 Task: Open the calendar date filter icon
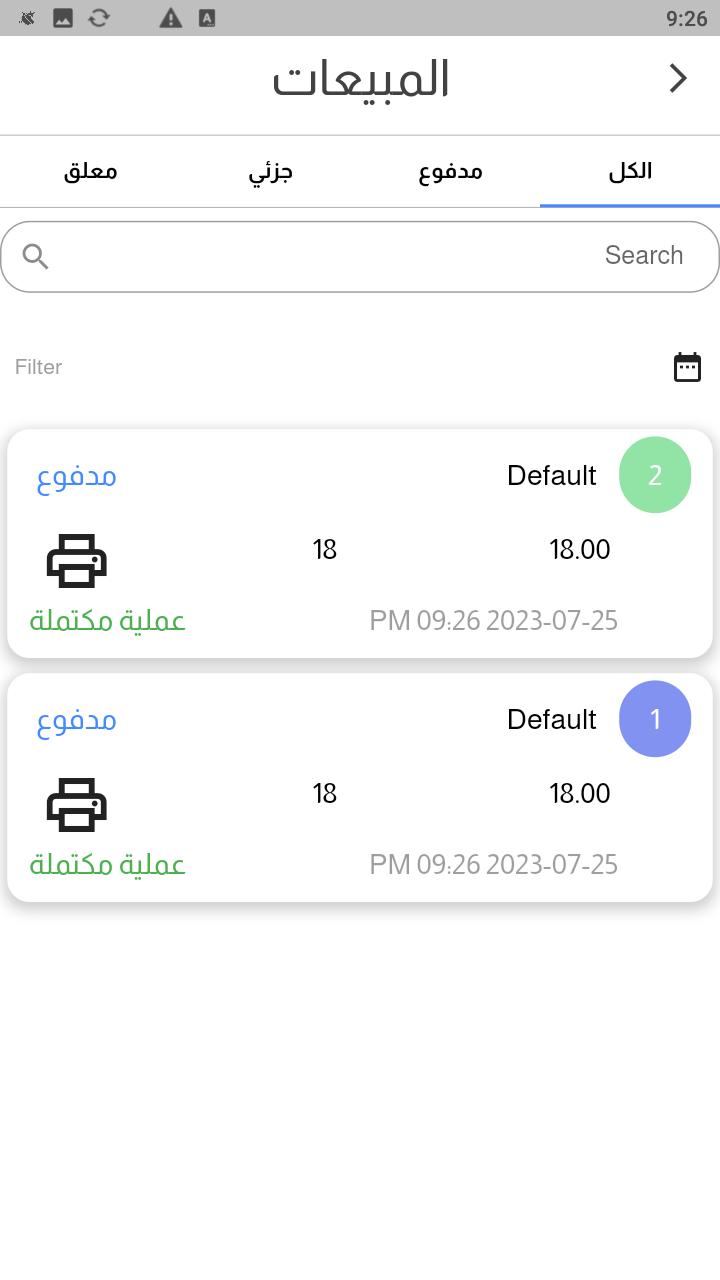[687, 367]
